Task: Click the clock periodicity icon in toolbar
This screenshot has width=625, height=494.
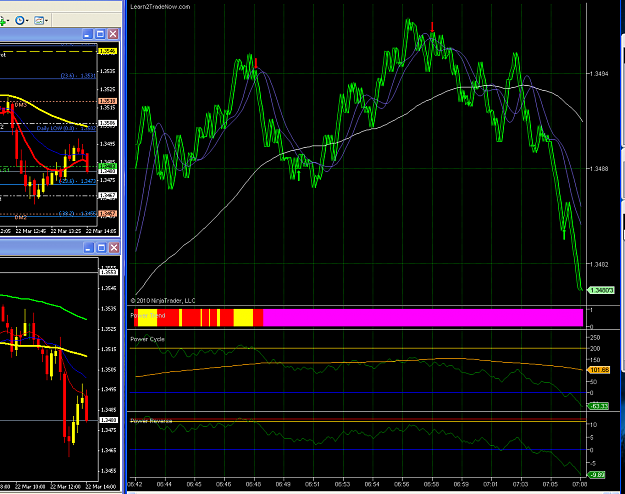Action: coord(19,20)
